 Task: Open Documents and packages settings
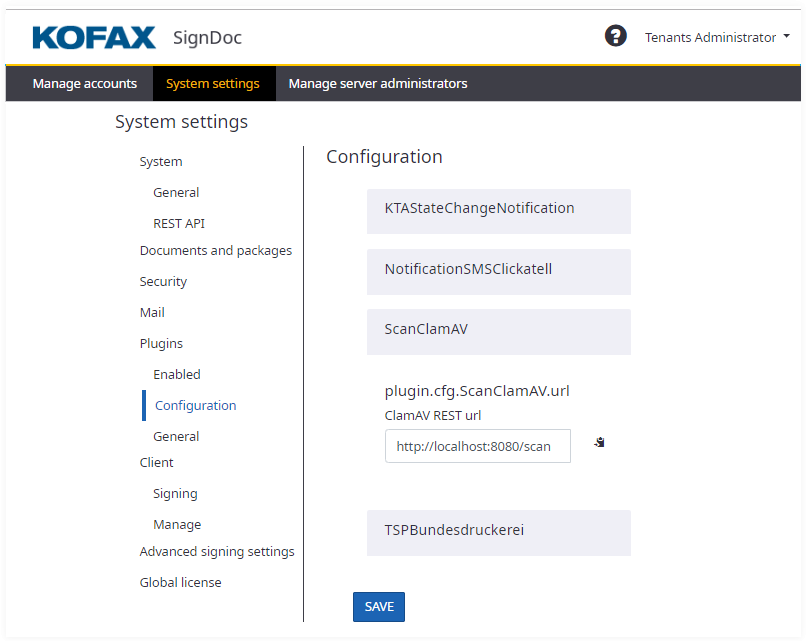click(216, 251)
